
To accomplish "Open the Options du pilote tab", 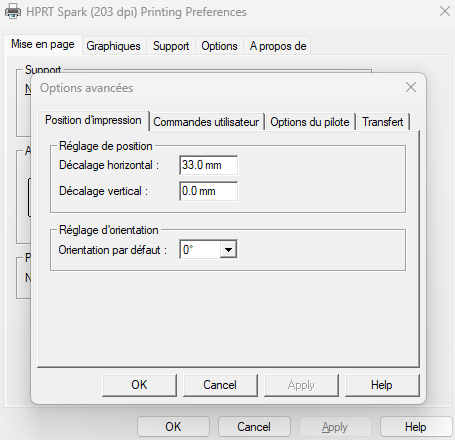I will pos(310,122).
